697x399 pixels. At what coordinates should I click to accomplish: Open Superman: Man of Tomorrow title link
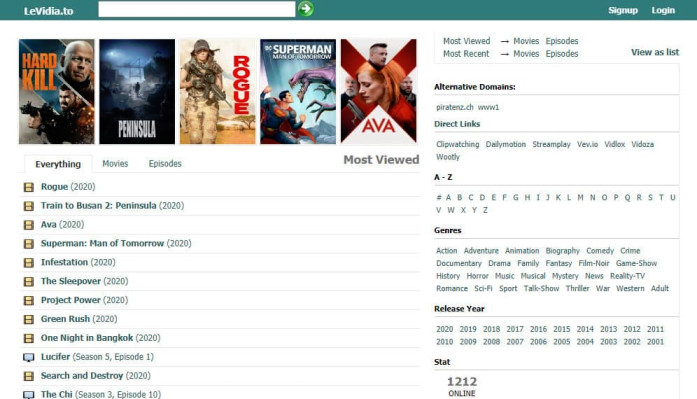(102, 243)
